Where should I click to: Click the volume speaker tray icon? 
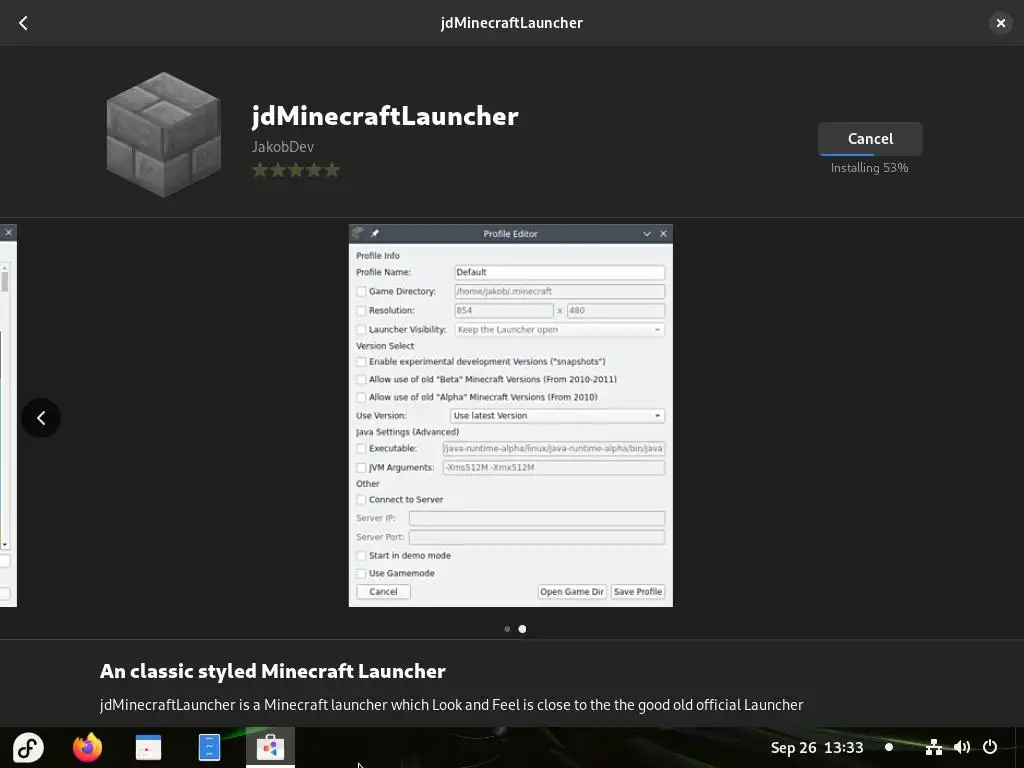pos(962,747)
